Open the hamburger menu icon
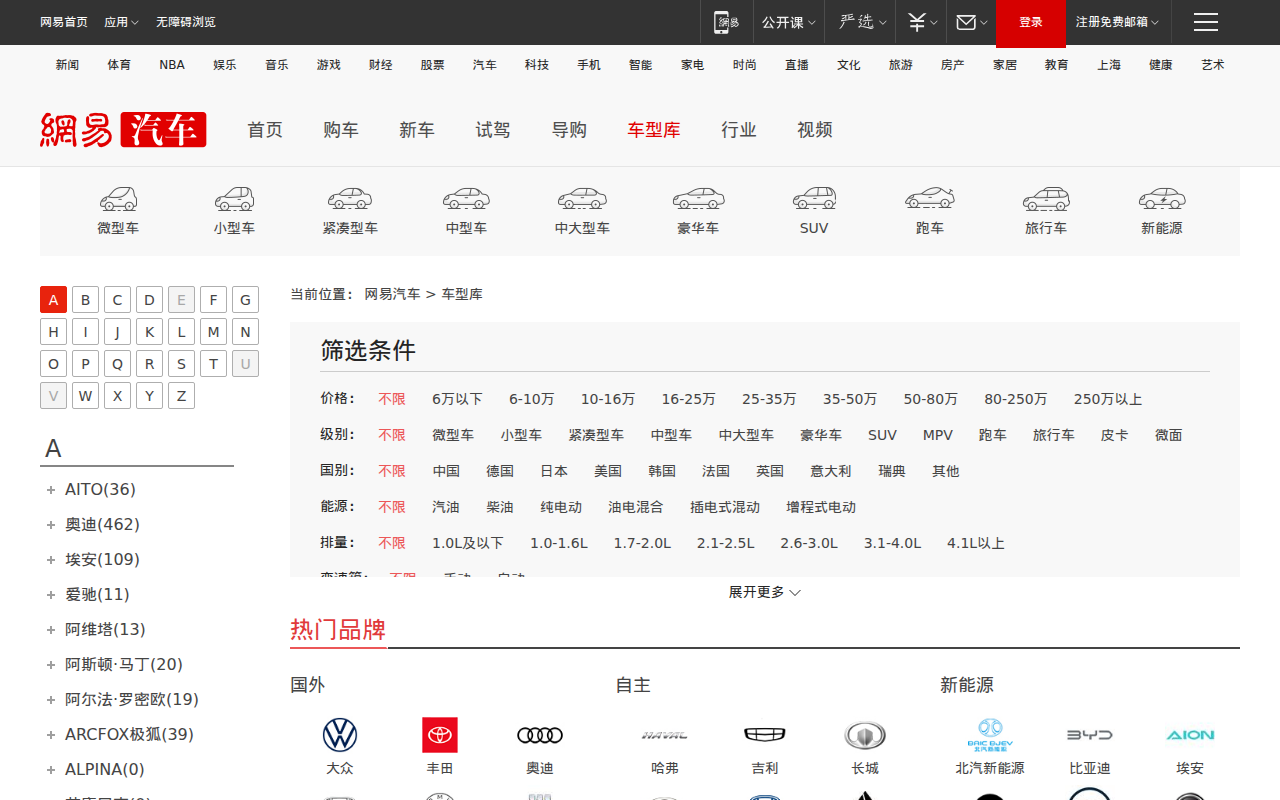The height and width of the screenshot is (800, 1280). tap(1206, 22)
